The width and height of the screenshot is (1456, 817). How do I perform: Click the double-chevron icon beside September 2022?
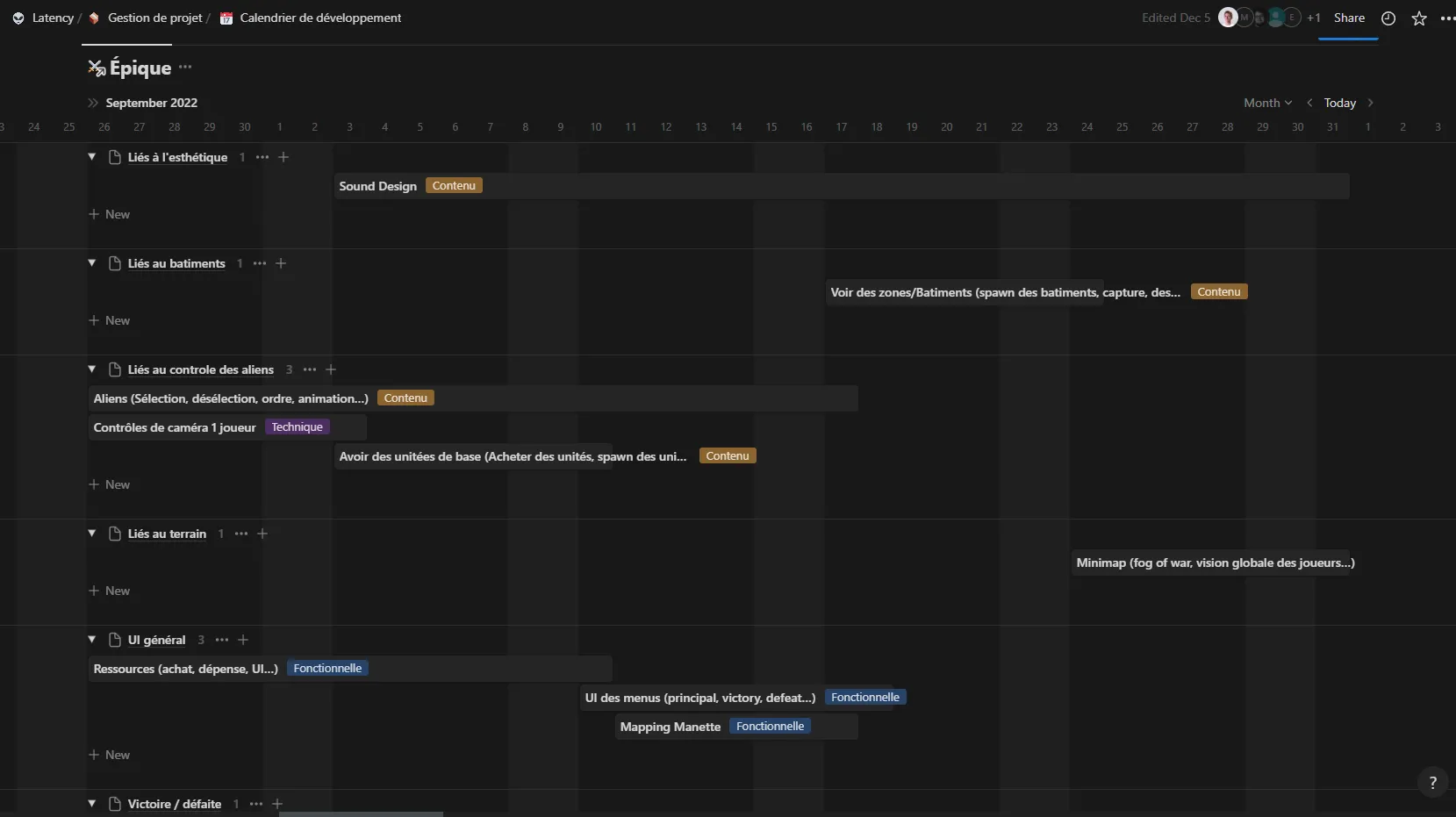93,103
